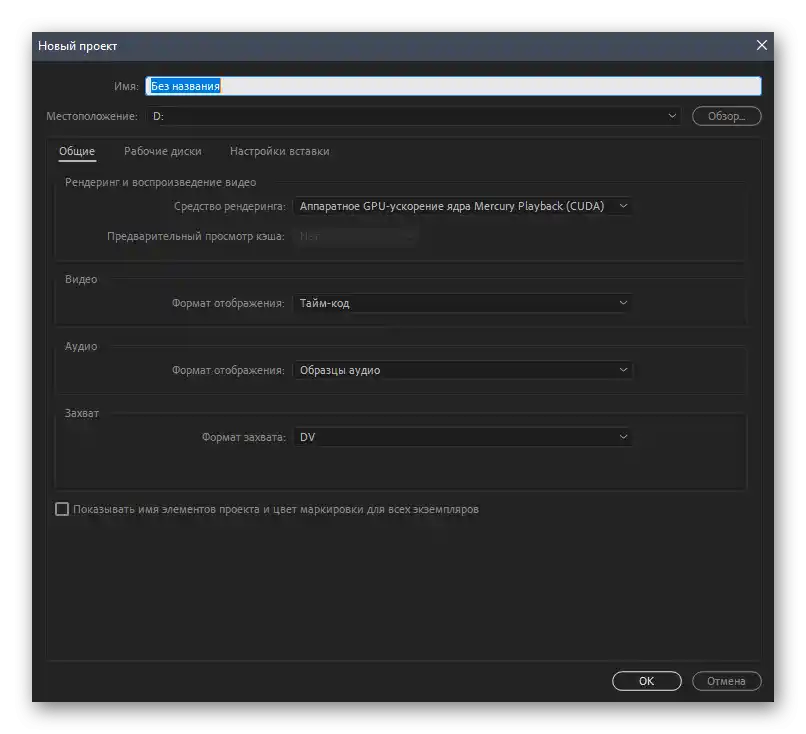This screenshot has width=806, height=734.
Task: Expand the Средство рендеринга dropdown
Action: [463, 206]
